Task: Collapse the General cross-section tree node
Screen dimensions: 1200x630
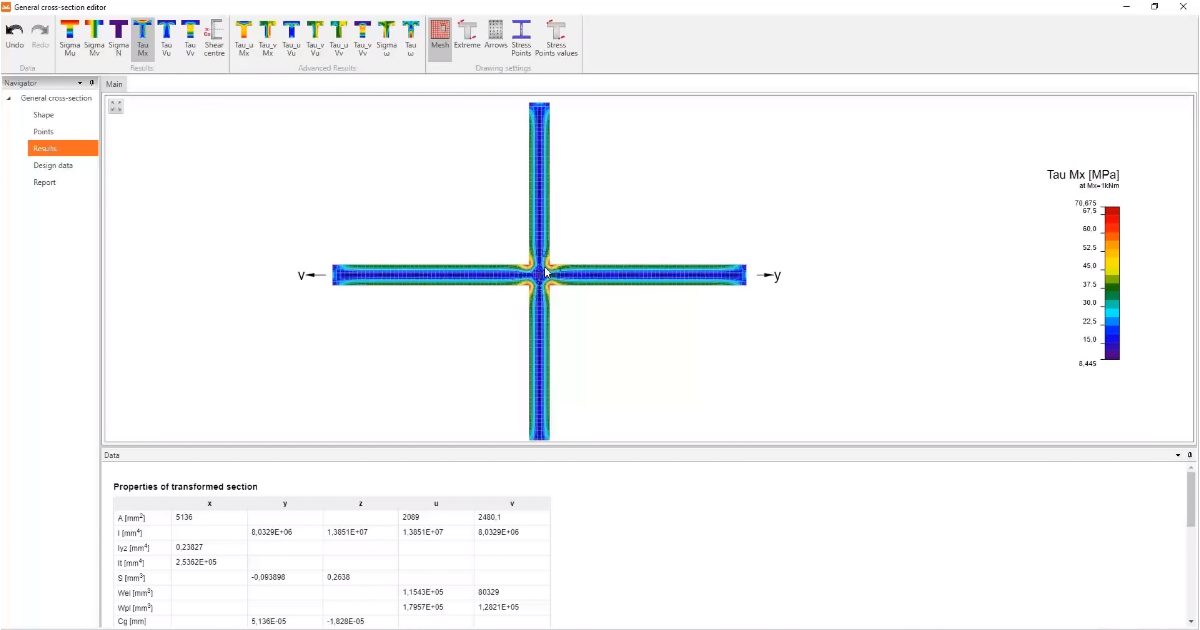Action: pos(9,98)
